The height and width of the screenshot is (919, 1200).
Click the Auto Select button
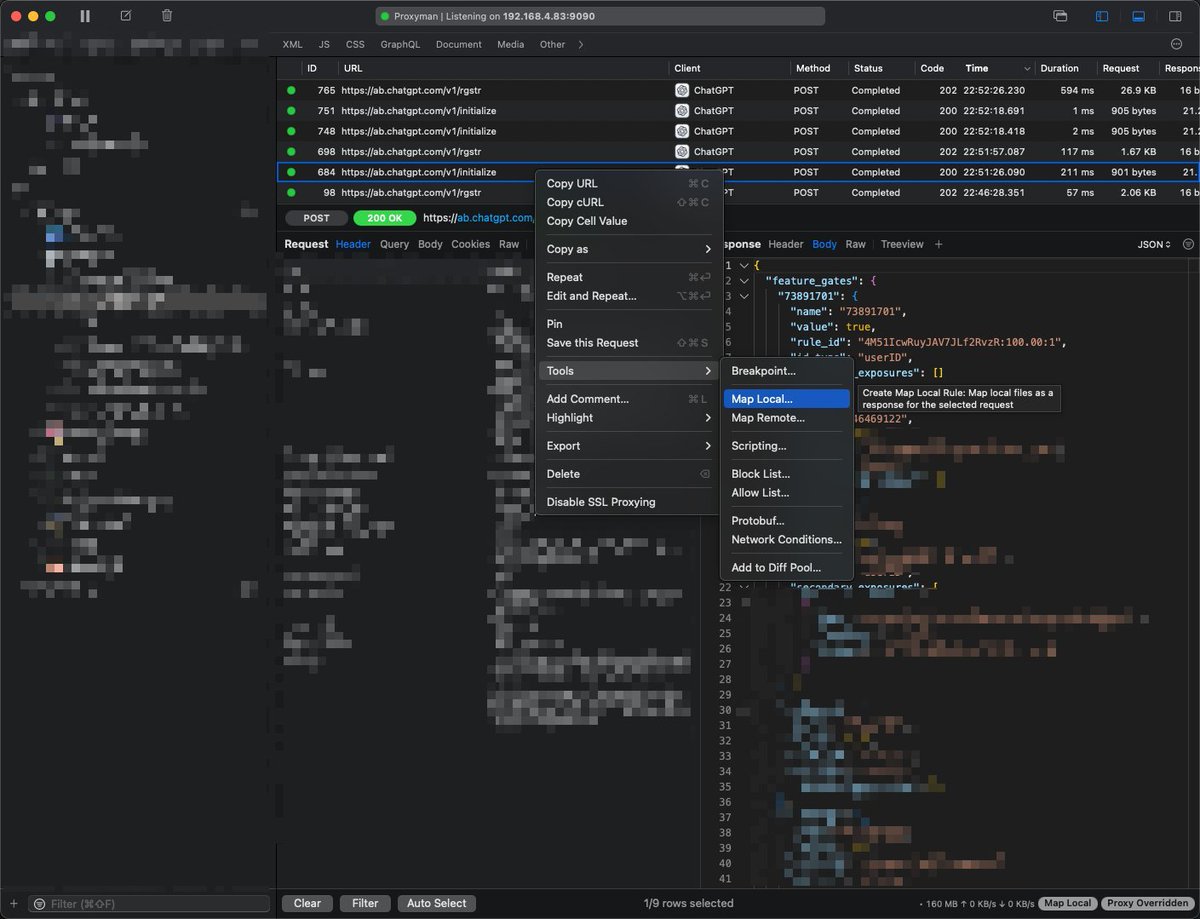point(436,903)
